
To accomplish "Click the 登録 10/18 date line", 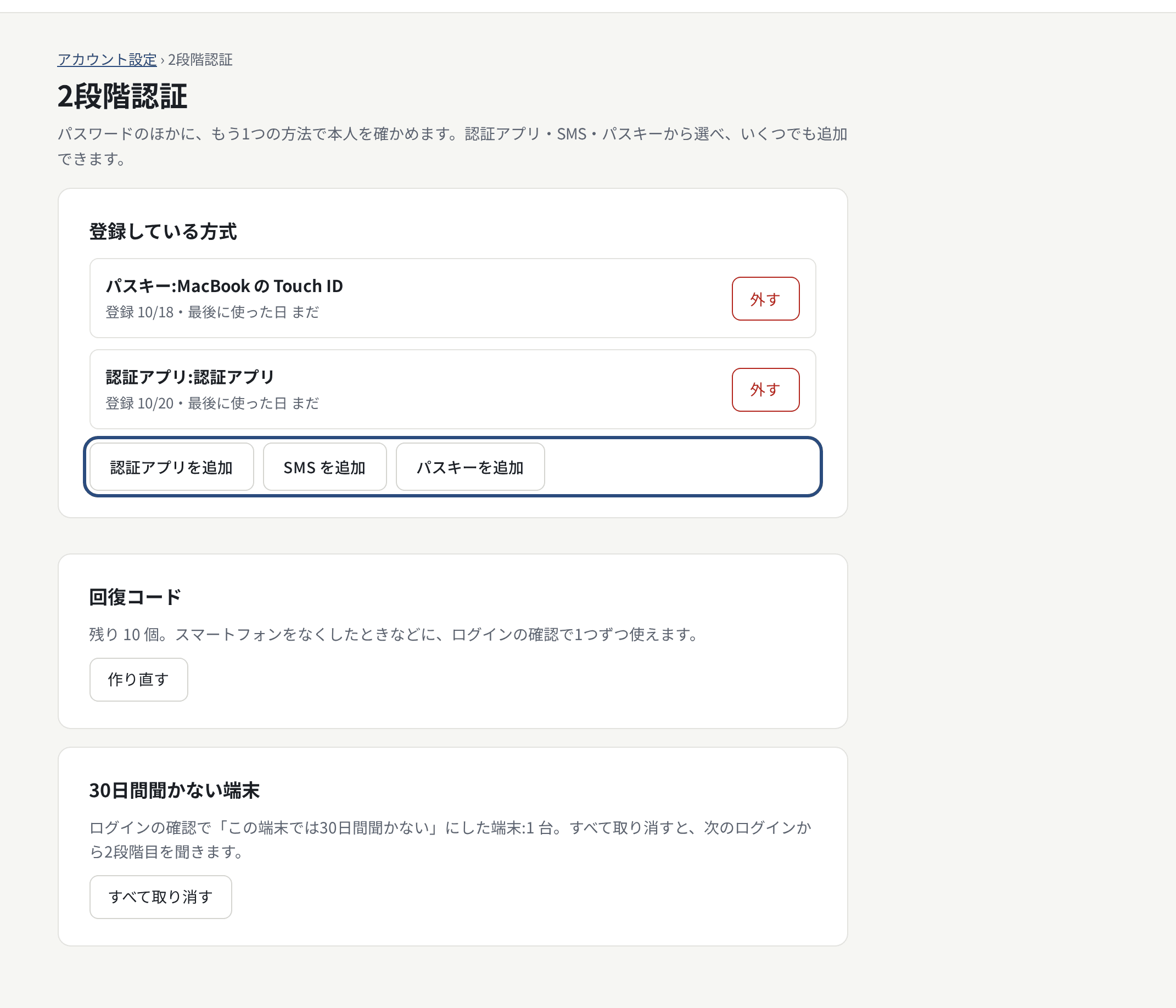I will pos(212,312).
